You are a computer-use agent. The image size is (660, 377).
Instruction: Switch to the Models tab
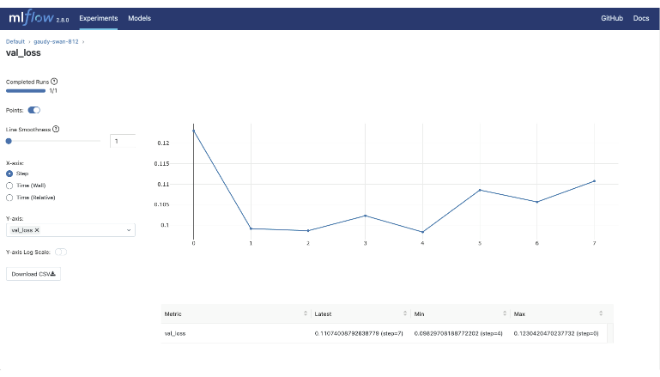(x=139, y=18)
